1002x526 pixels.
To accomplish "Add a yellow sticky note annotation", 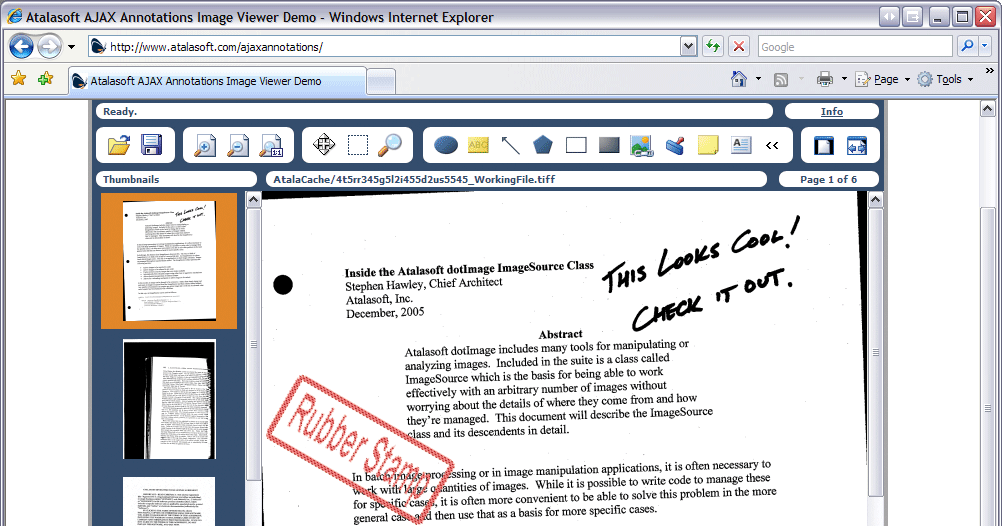I will pyautogui.click(x=708, y=145).
